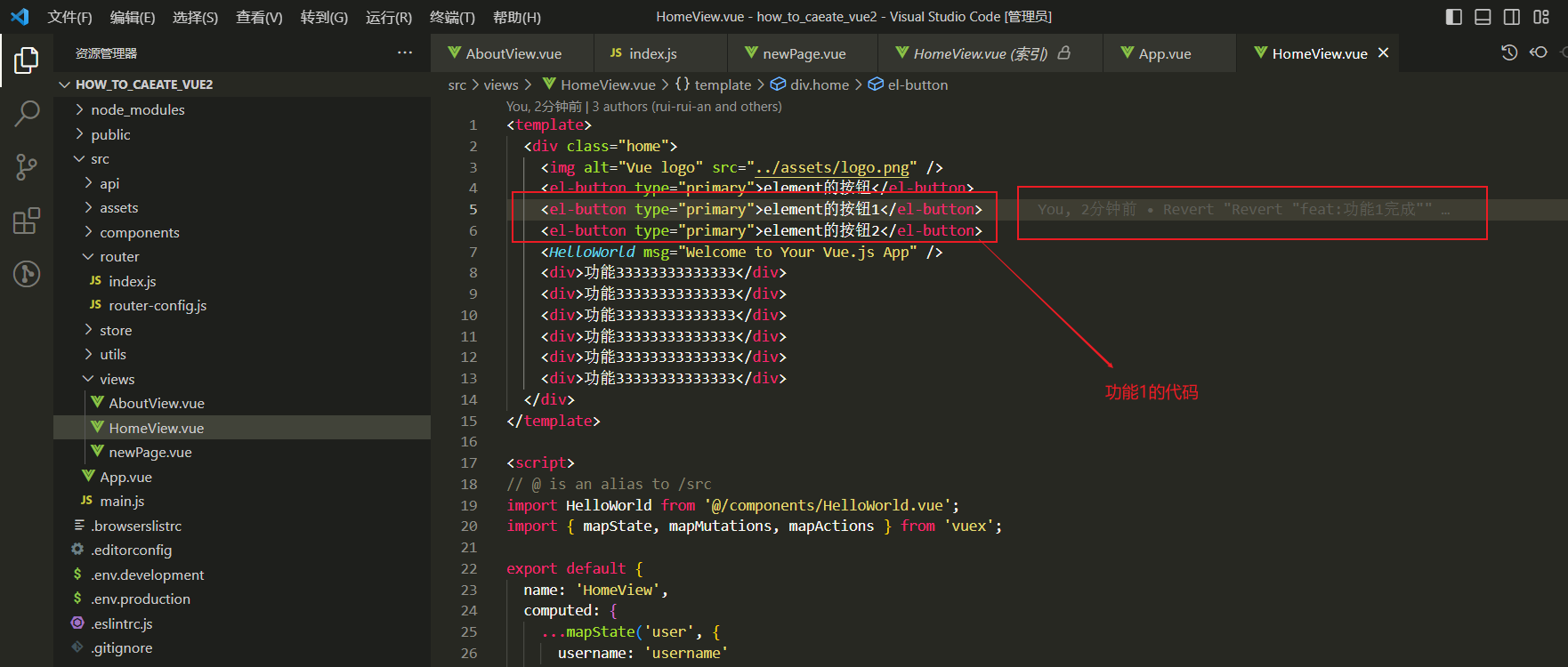Expand the utils folder

coord(242,354)
